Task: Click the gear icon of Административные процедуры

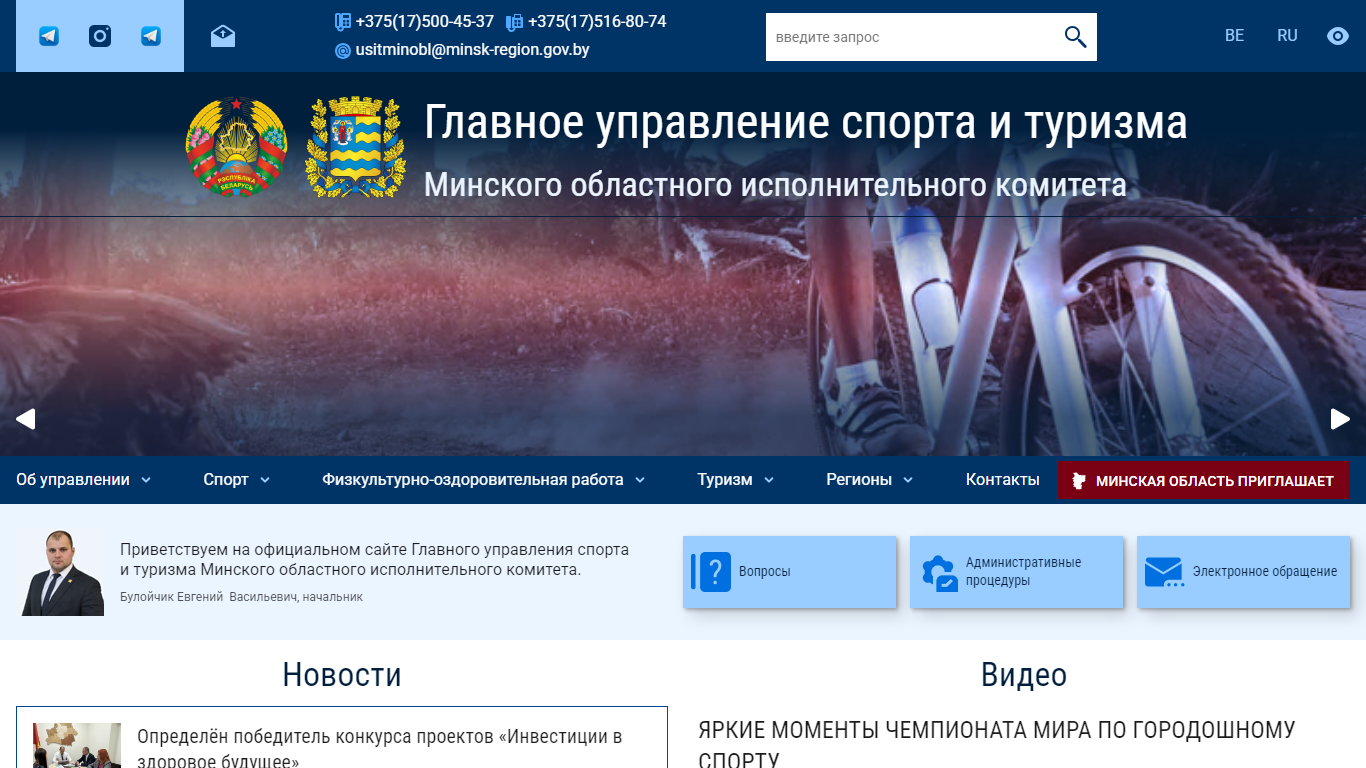Action: [x=940, y=573]
